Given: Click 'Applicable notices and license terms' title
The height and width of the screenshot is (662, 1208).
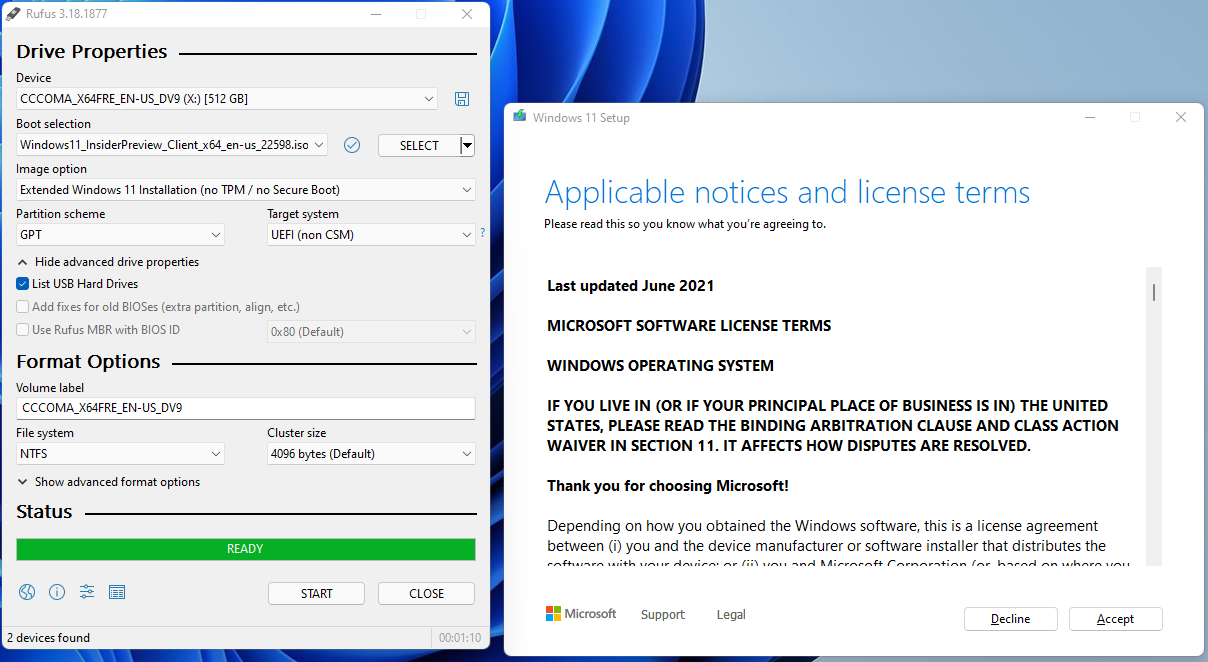Looking at the screenshot, I should click(787, 192).
